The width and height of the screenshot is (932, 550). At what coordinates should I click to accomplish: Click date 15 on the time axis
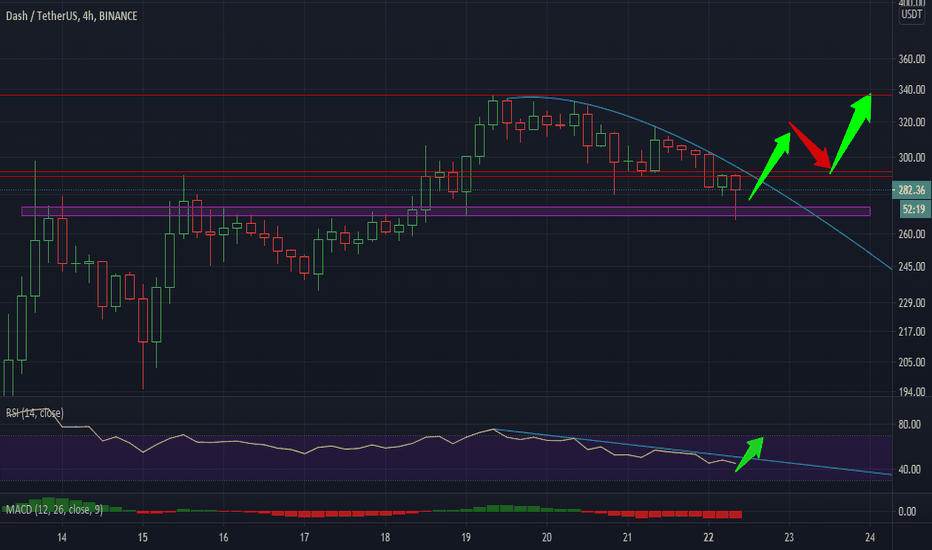pyautogui.click(x=143, y=538)
